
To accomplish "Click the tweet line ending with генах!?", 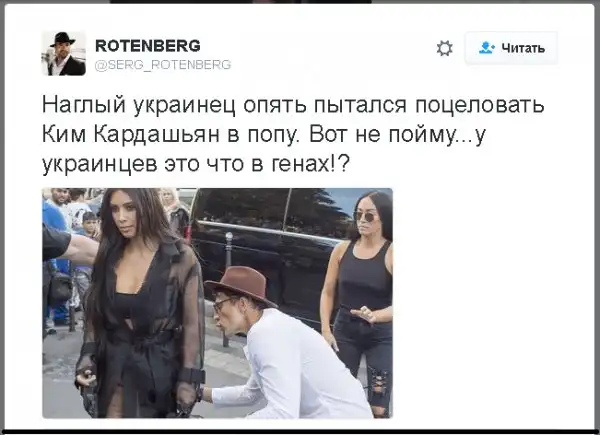I will 196,165.
